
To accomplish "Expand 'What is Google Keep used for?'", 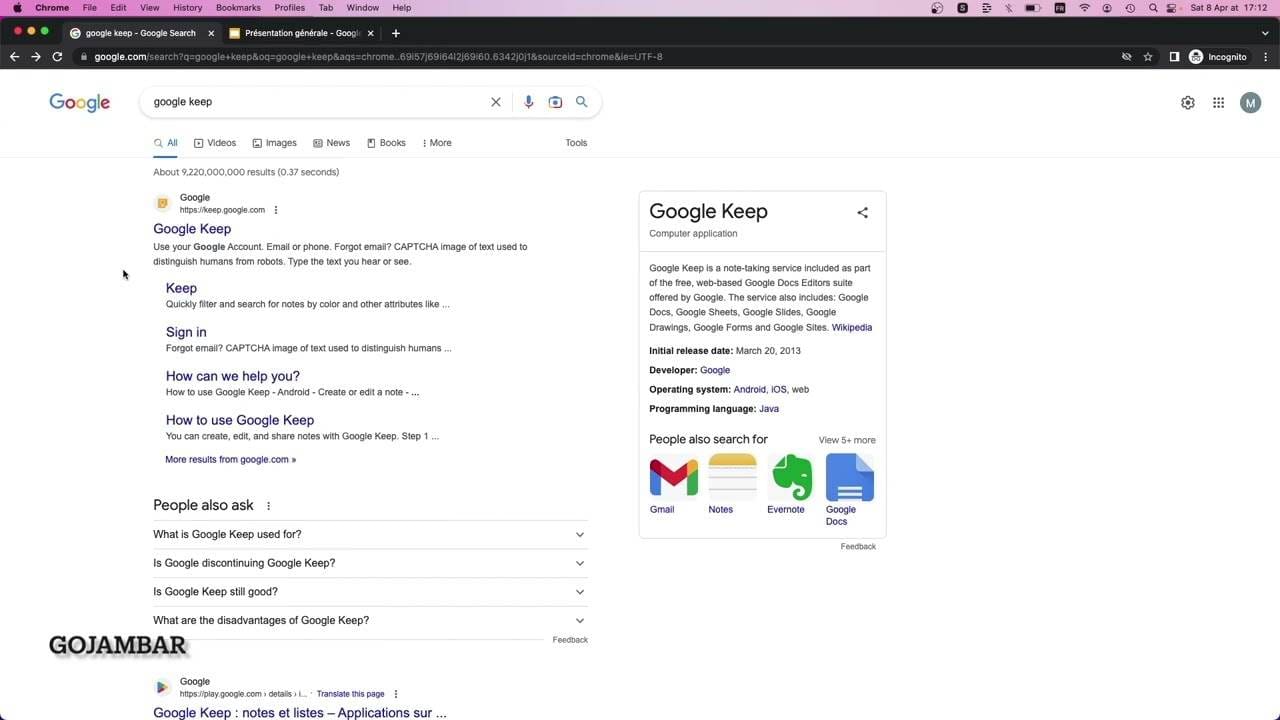I will pyautogui.click(x=370, y=535).
